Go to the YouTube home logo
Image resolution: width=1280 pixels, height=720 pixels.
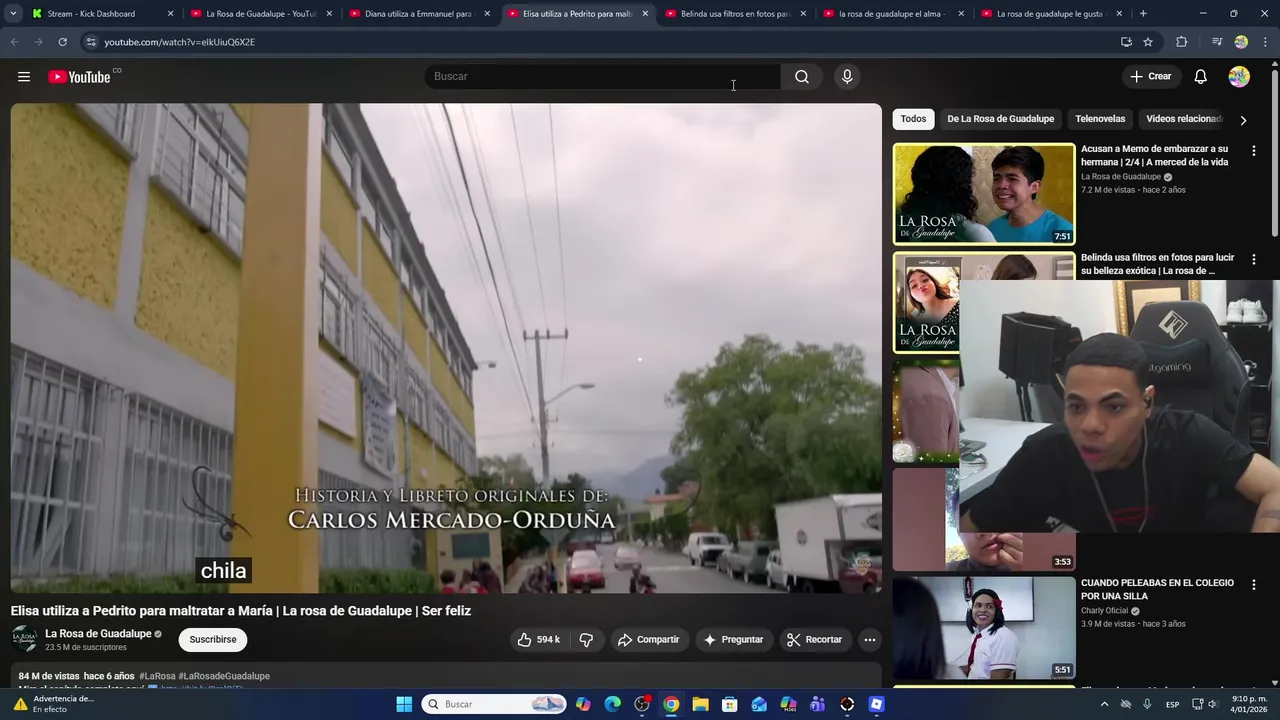pos(79,77)
